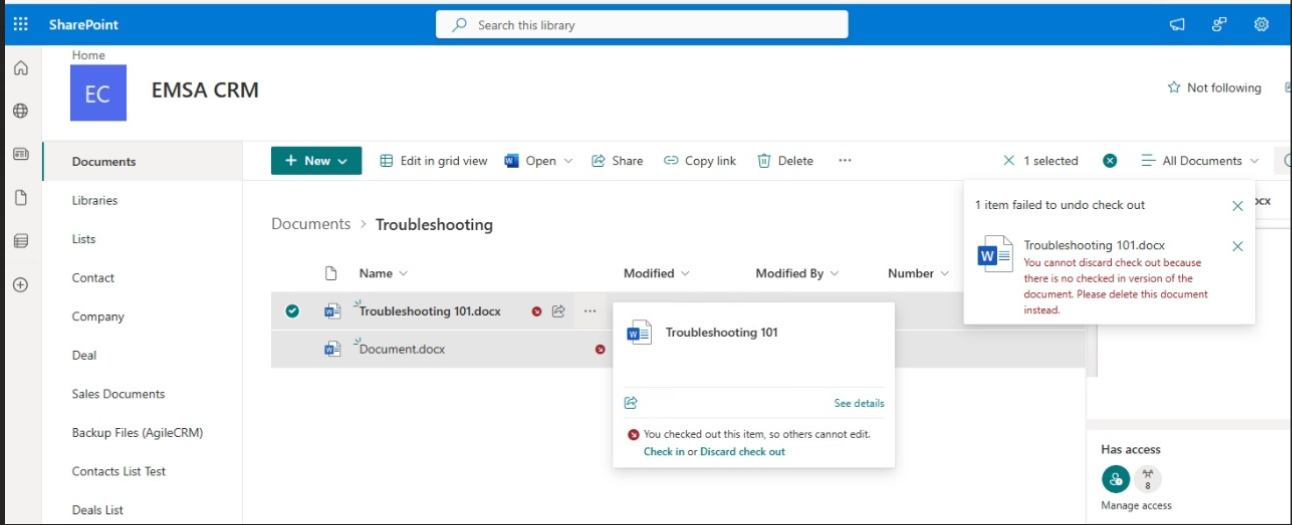This screenshot has width=1292, height=525.
Task: Select Documents in the left navigation
Action: (x=104, y=162)
